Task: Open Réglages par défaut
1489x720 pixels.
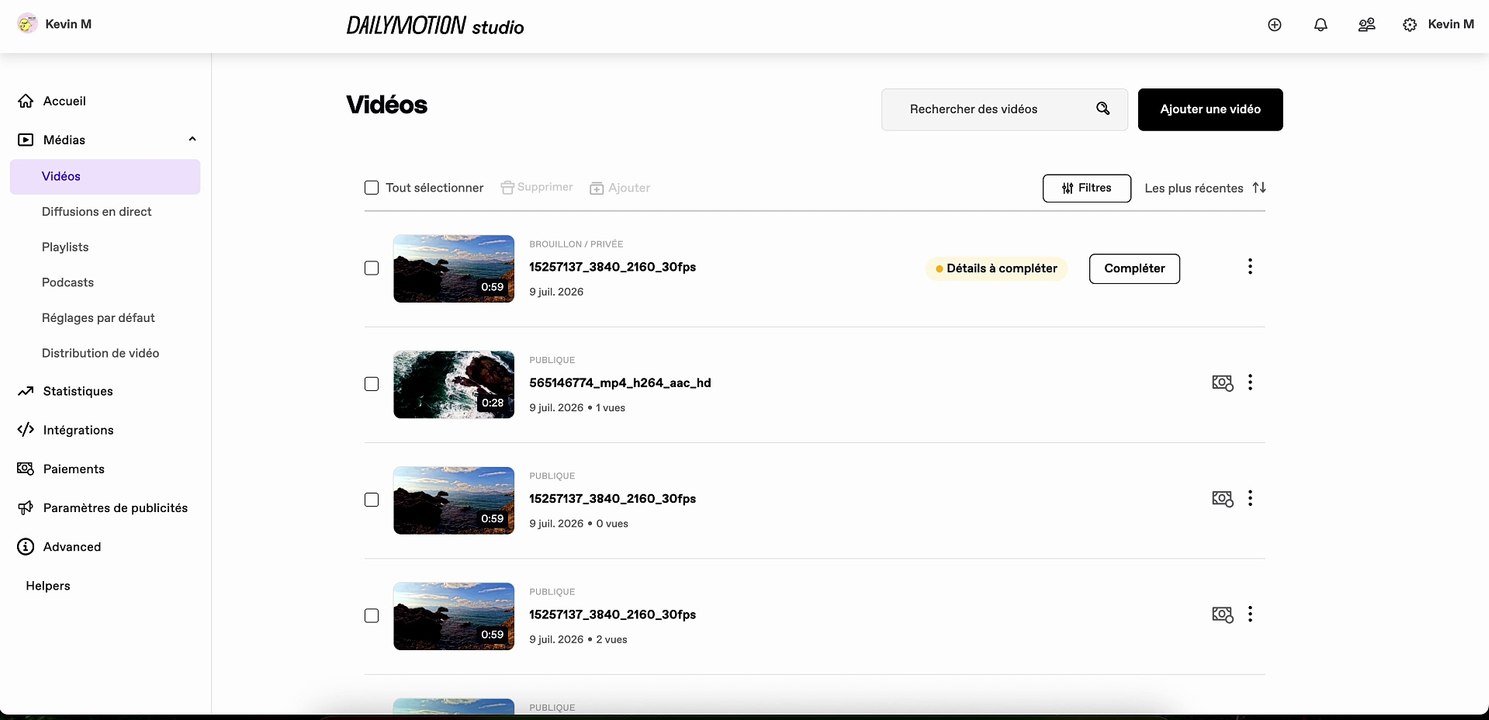Action: coord(98,318)
